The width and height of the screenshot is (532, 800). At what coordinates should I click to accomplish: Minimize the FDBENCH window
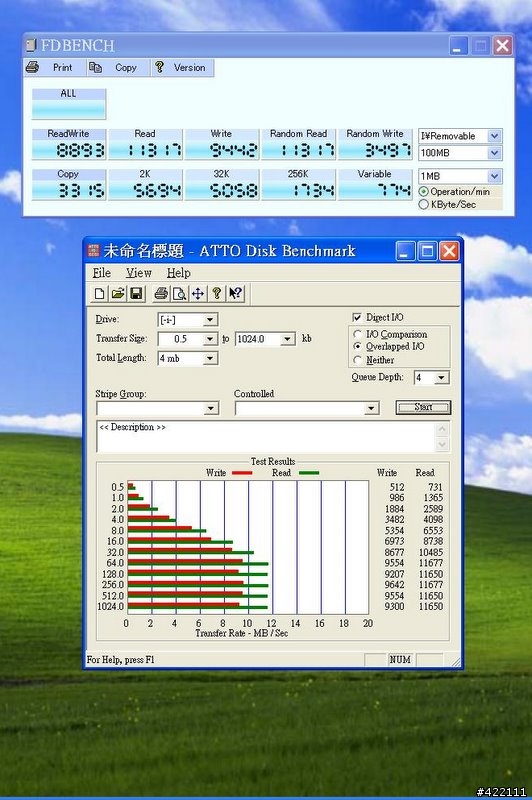(x=458, y=45)
